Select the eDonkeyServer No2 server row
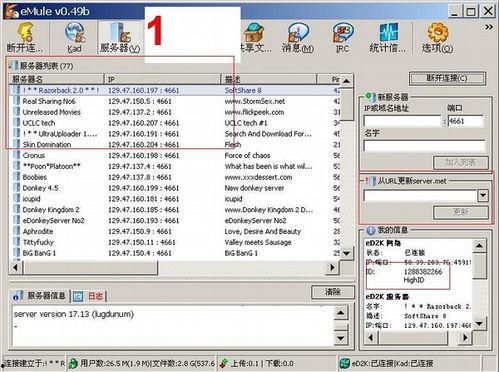Viewport: 499px width, 372px height. coord(175,221)
